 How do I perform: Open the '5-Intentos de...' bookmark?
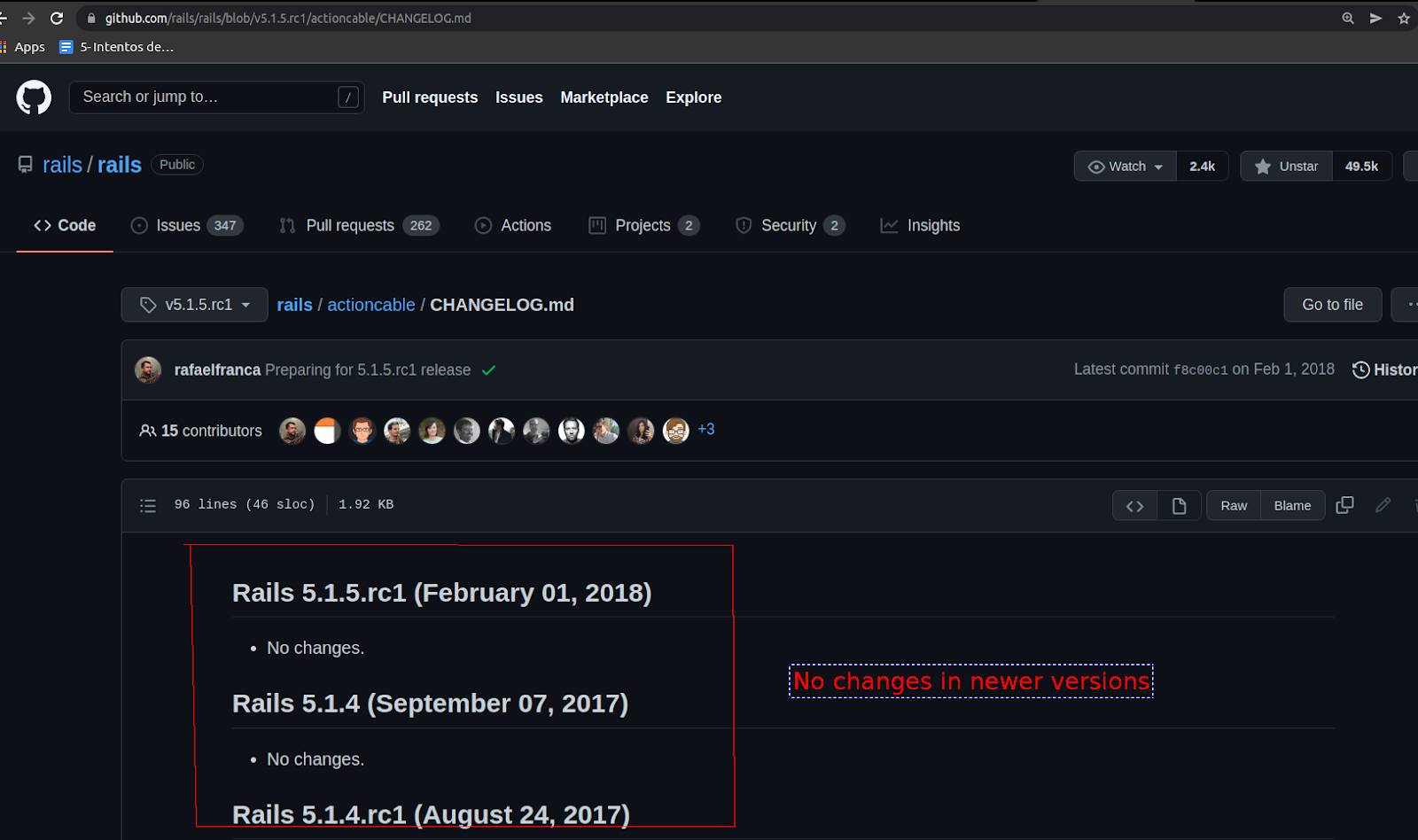116,47
